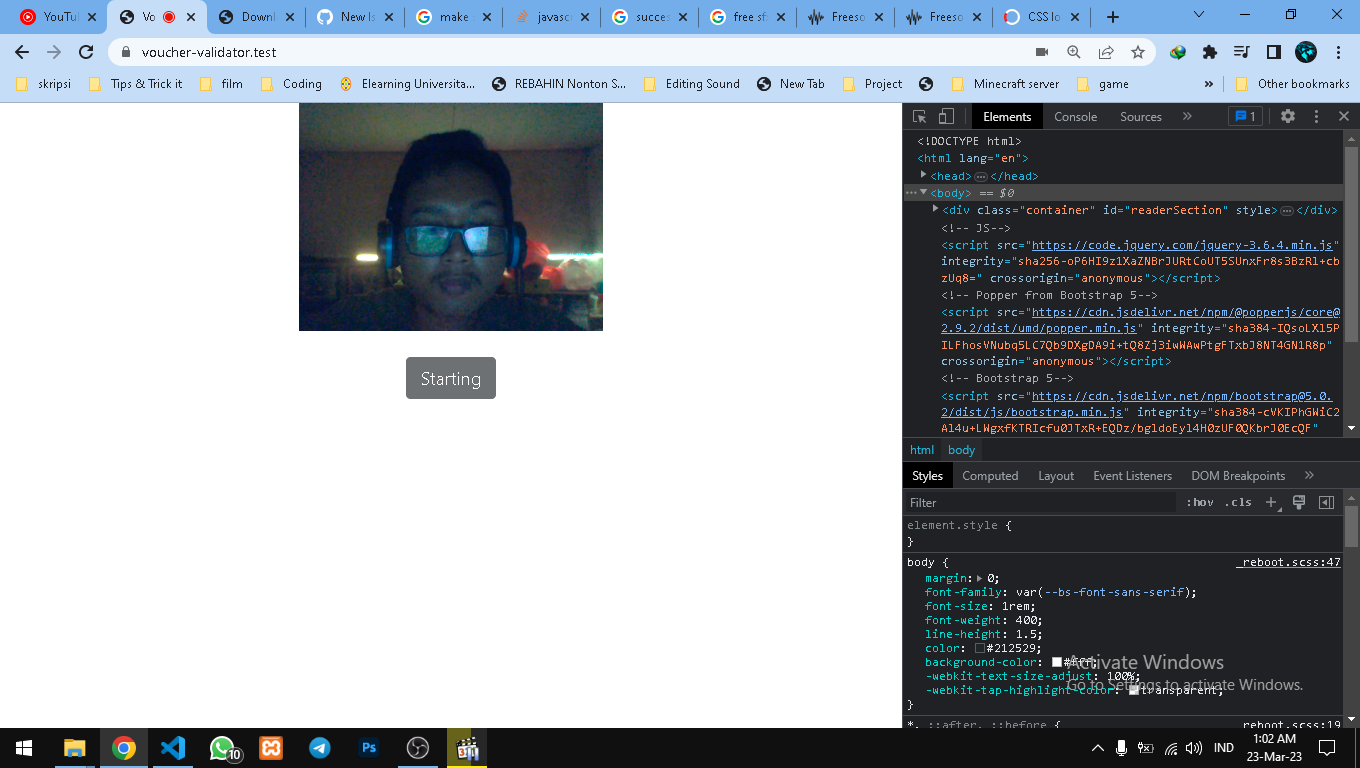Image resolution: width=1360 pixels, height=768 pixels.
Task: Click the Starting button on the page
Action: (450, 378)
